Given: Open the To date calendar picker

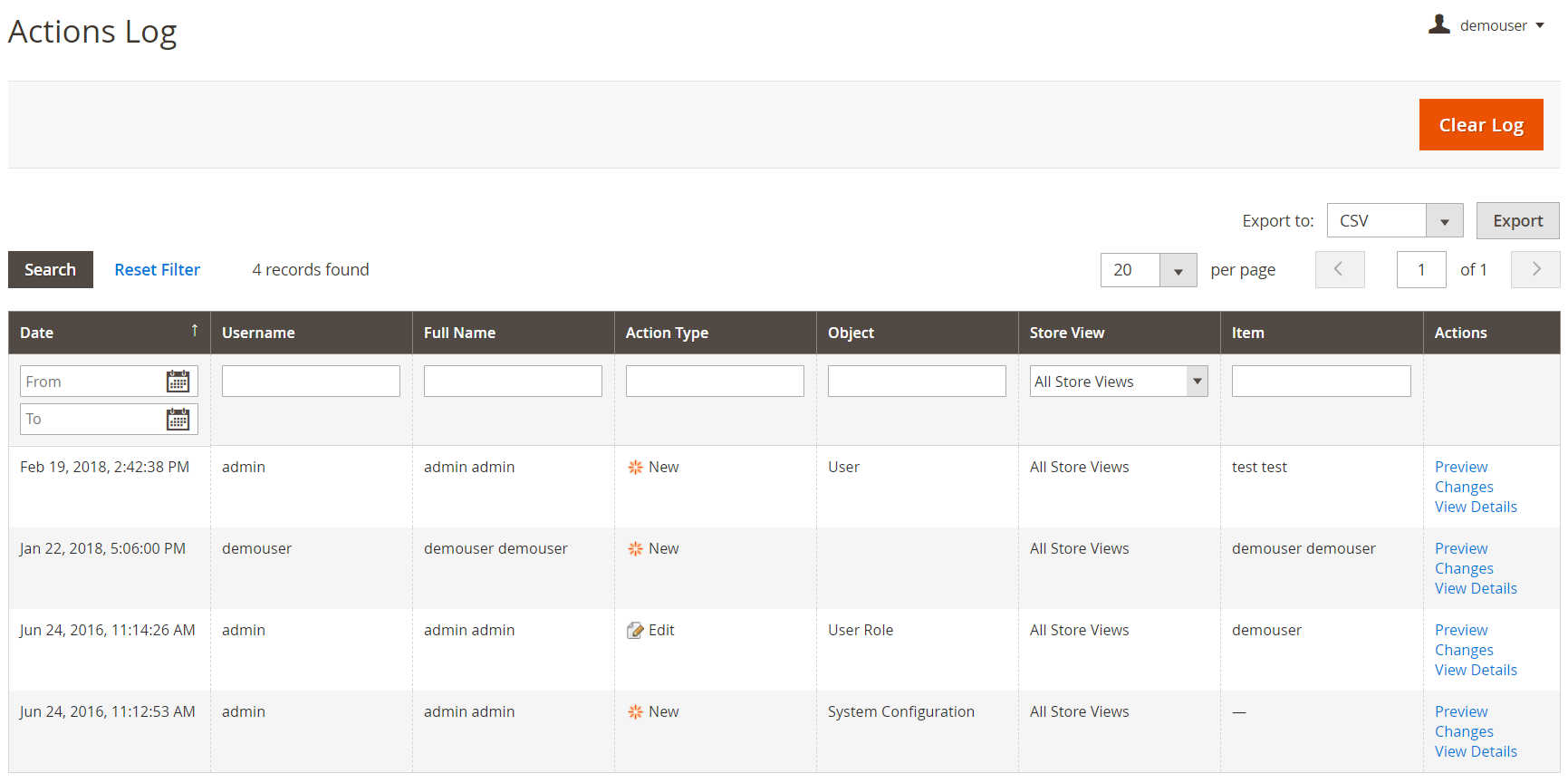Looking at the screenshot, I should coord(178,419).
